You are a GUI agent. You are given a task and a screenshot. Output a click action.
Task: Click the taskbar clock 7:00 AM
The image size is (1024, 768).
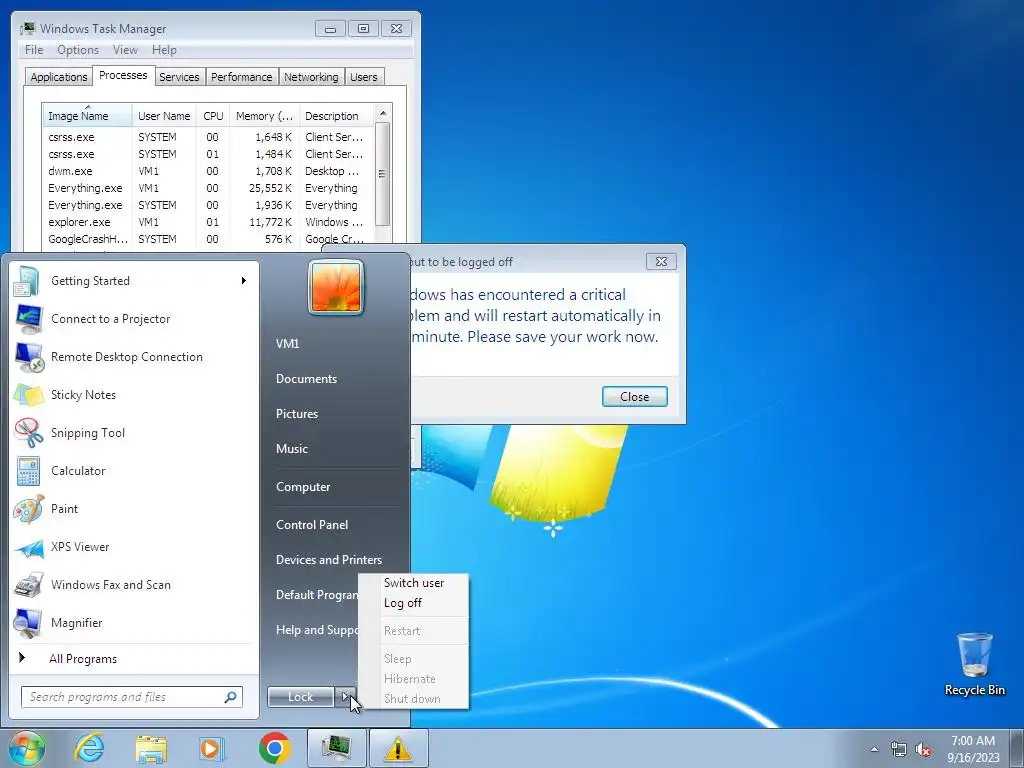[x=973, y=741]
